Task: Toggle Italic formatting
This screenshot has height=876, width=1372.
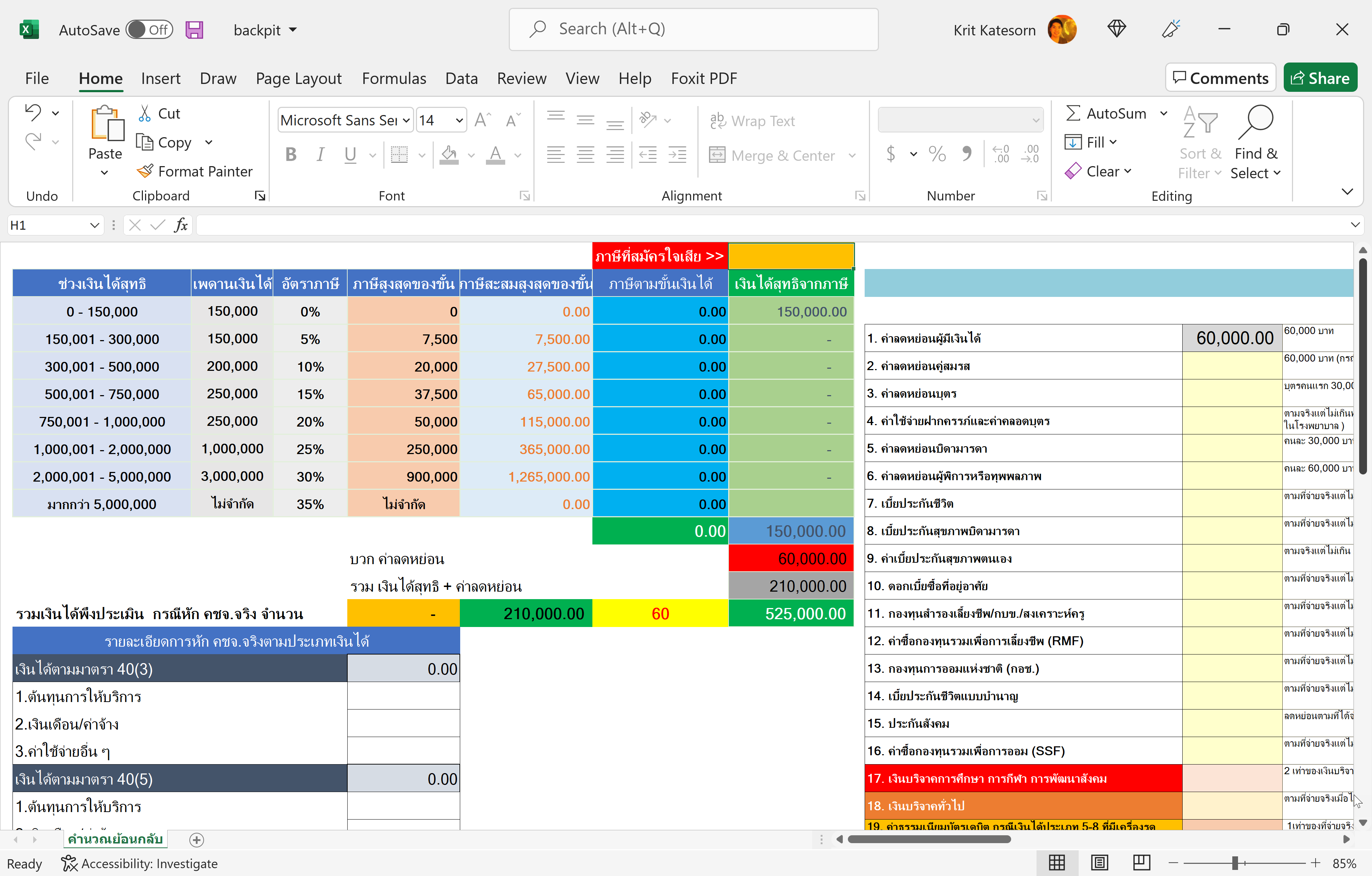Action: (x=321, y=154)
